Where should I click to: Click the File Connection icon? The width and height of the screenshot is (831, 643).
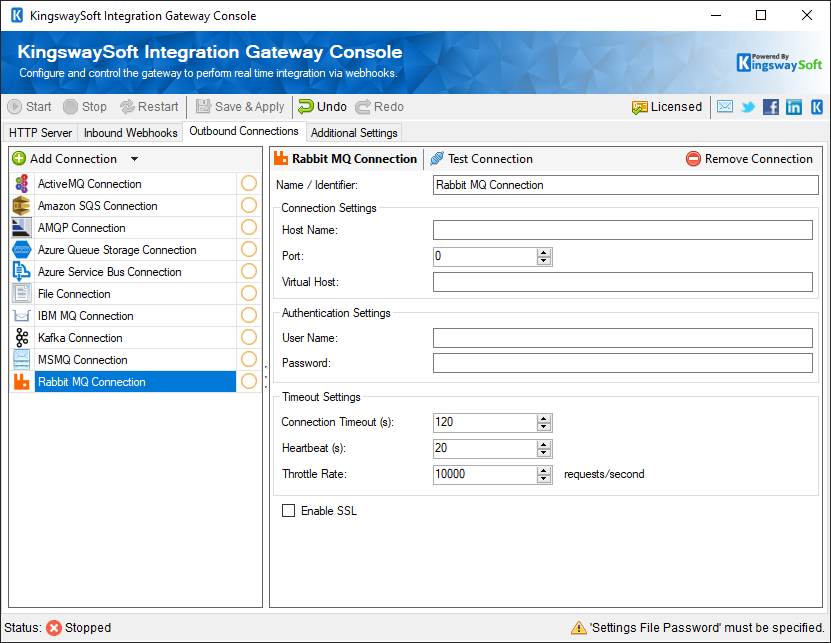(22, 294)
